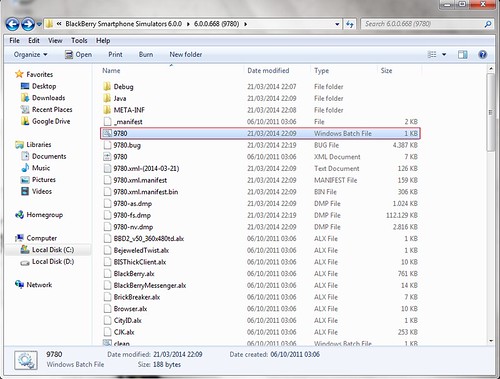Sort by the Type column header
The image size is (500, 379).
321,71
